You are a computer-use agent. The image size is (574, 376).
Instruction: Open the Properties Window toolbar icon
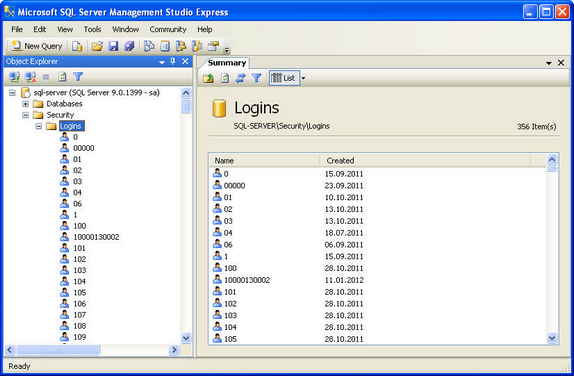point(213,46)
